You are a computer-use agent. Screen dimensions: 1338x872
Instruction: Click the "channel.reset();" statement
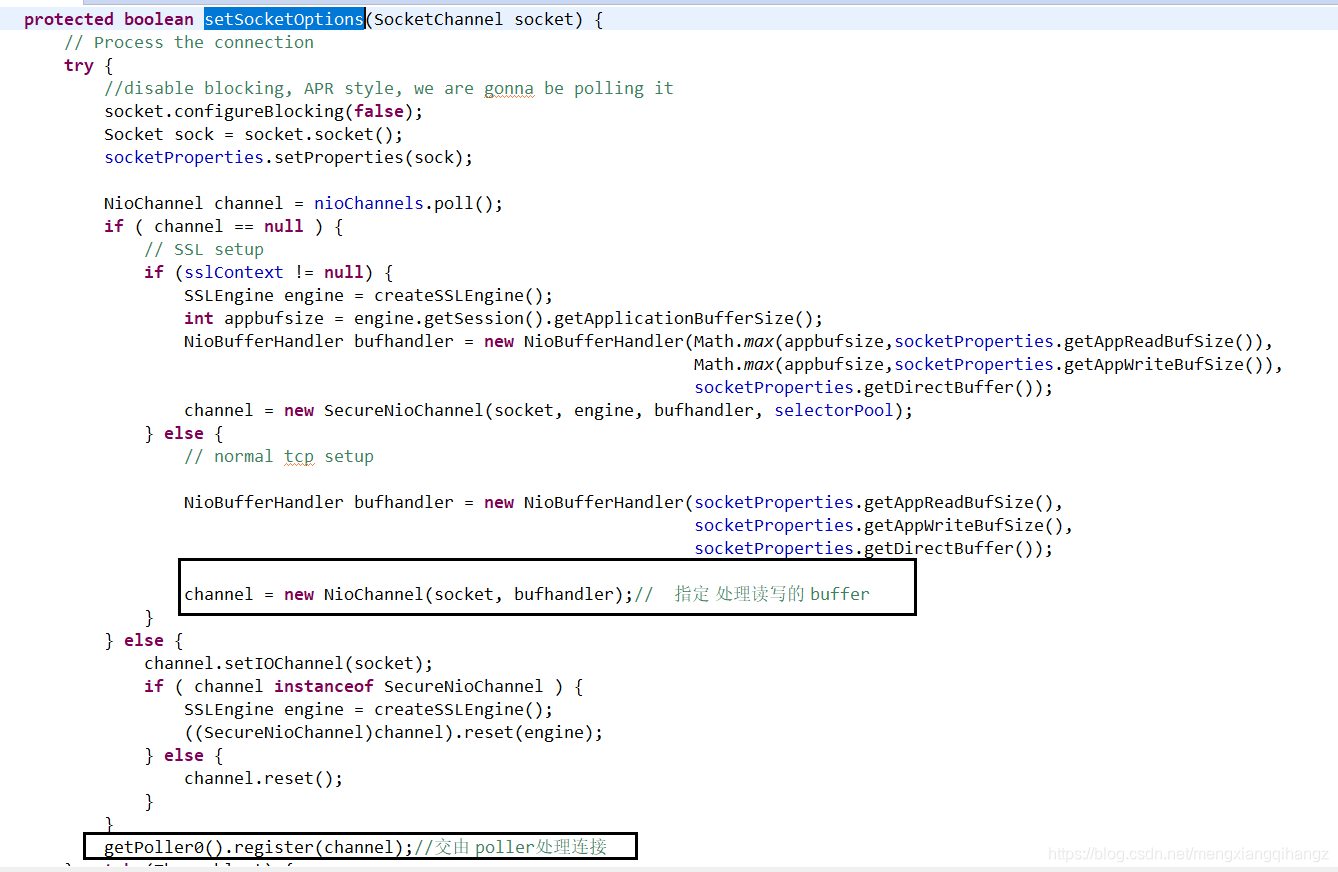[264, 778]
